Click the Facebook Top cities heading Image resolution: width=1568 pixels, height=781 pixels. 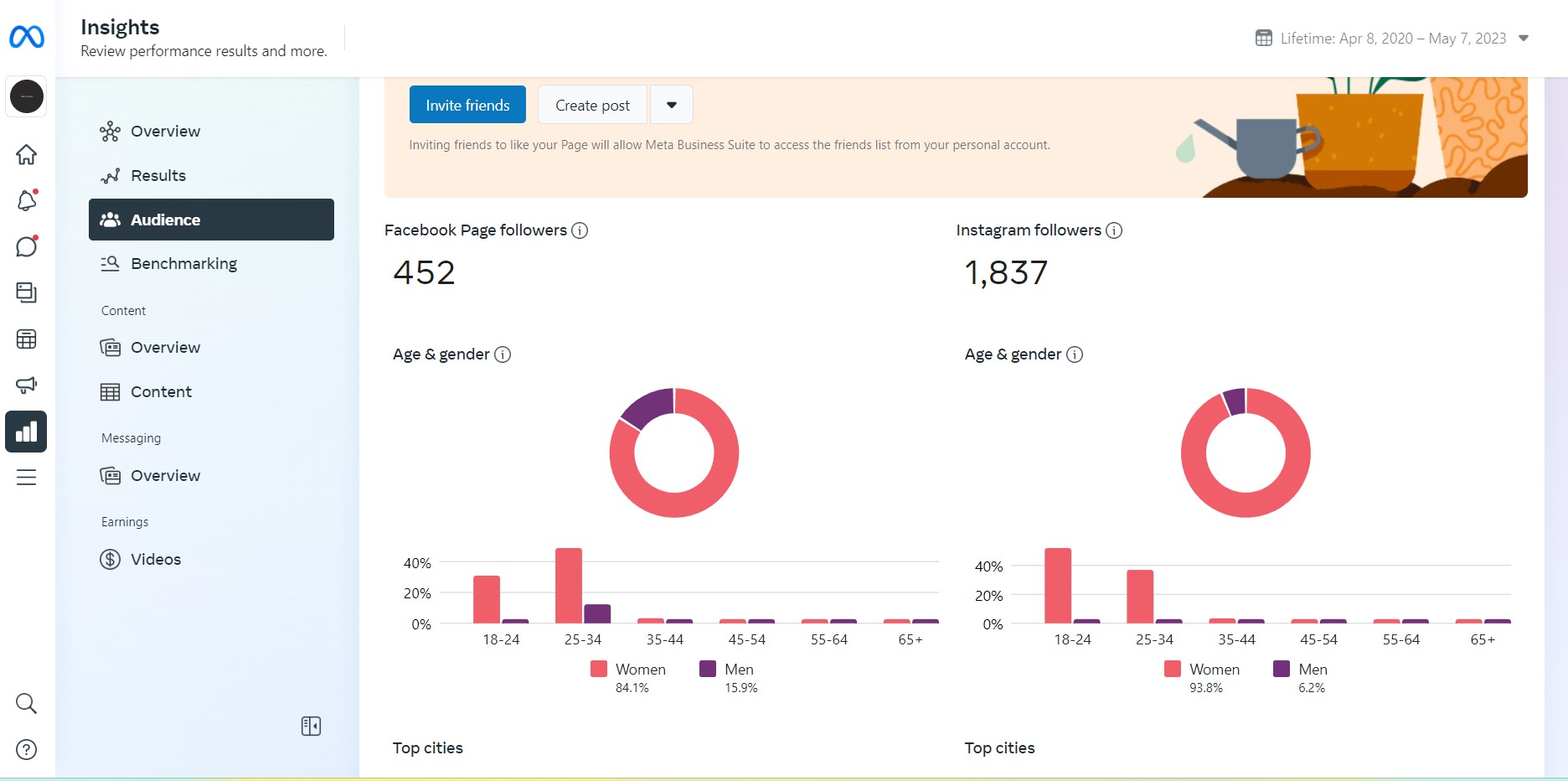tap(428, 748)
